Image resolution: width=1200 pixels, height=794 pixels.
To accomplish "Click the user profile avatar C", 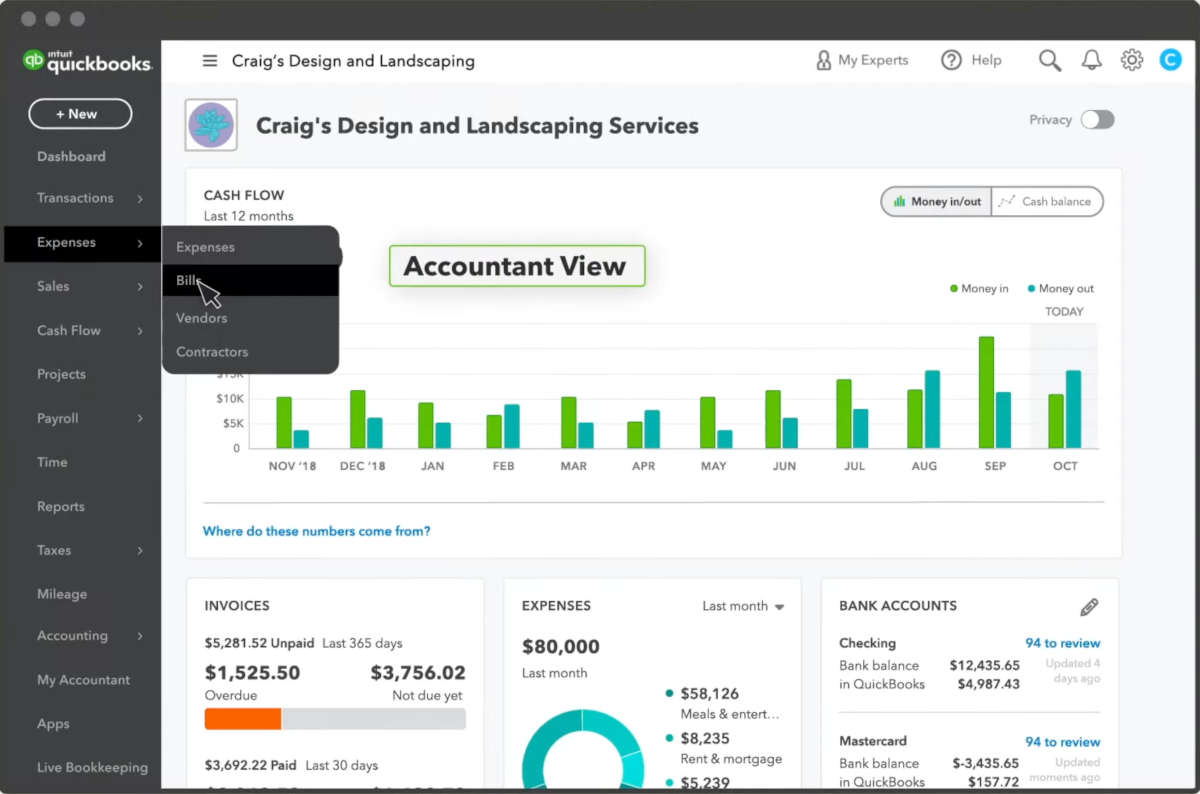I will (x=1170, y=60).
